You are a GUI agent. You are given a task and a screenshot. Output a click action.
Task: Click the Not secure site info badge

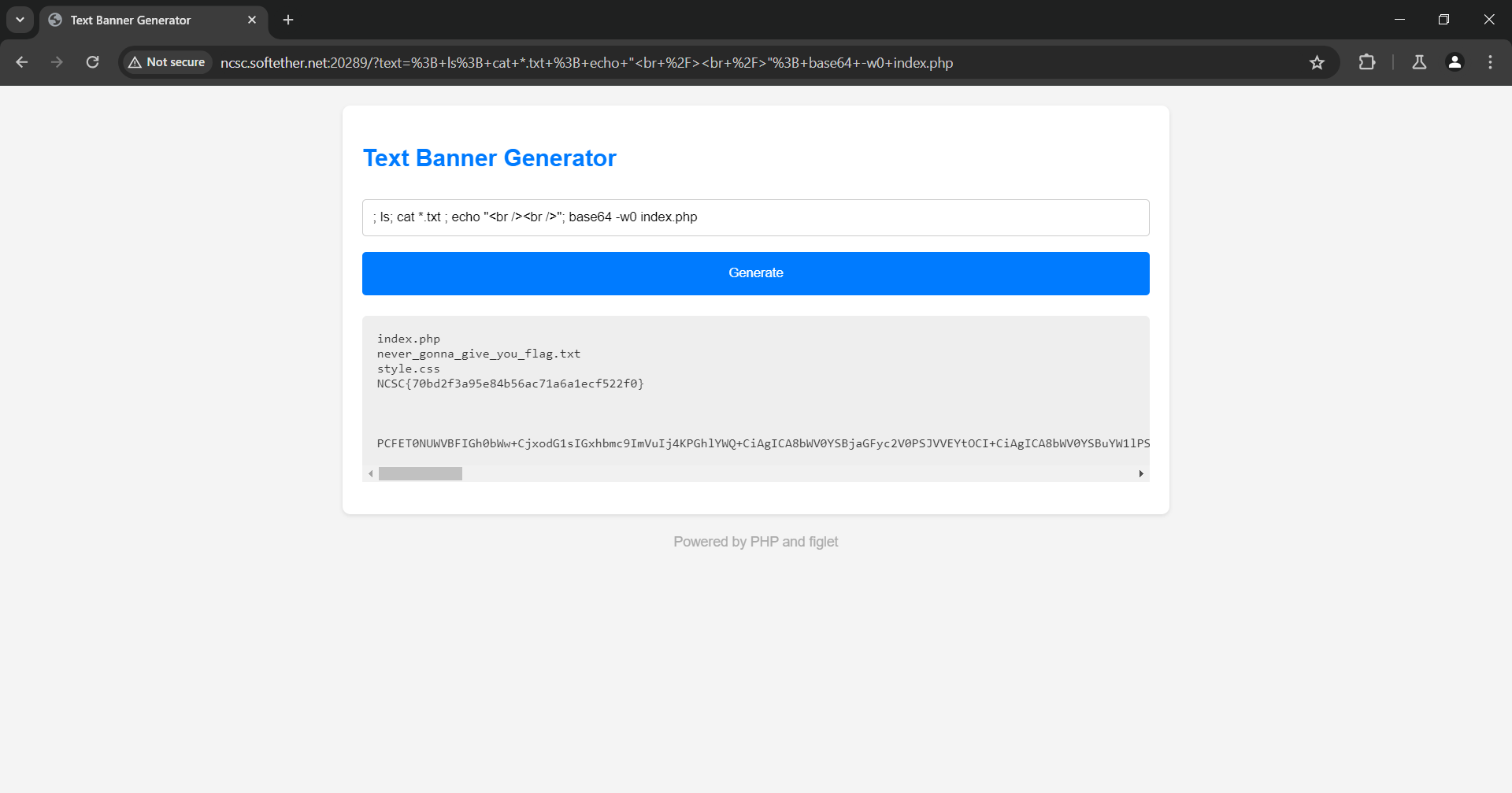pos(167,62)
